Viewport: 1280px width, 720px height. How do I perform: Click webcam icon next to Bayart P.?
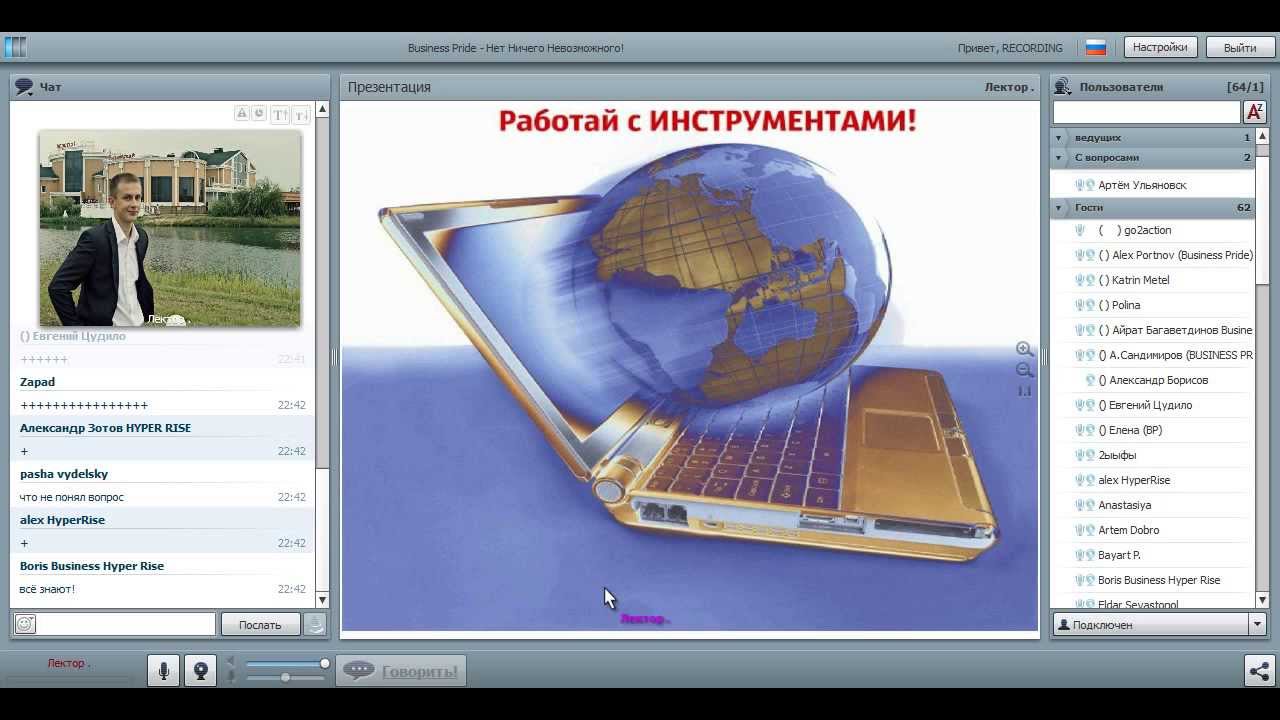pyautogui.click(x=1090, y=555)
